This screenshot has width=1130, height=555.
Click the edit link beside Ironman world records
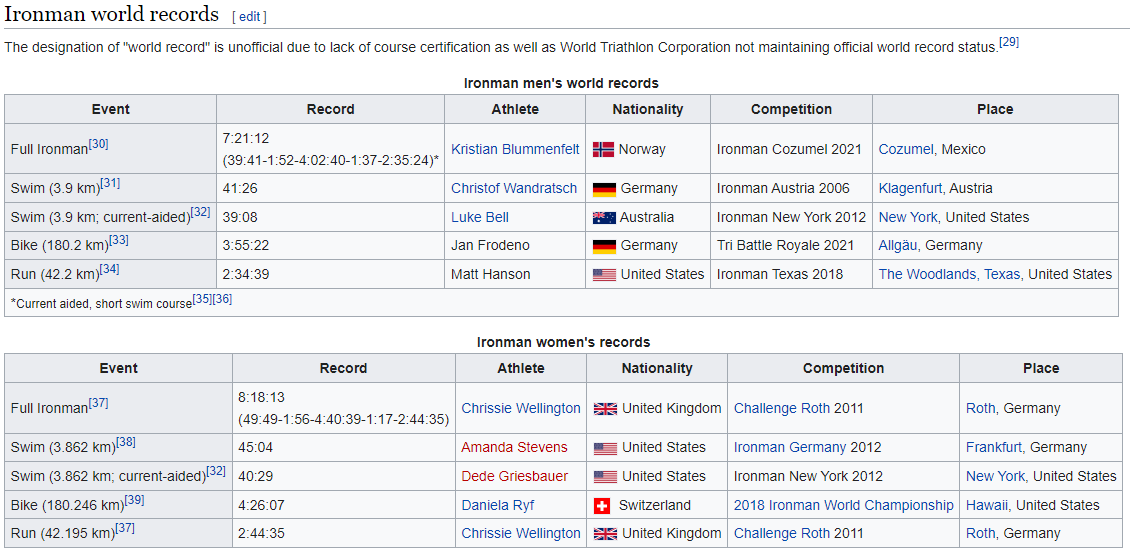(x=249, y=17)
